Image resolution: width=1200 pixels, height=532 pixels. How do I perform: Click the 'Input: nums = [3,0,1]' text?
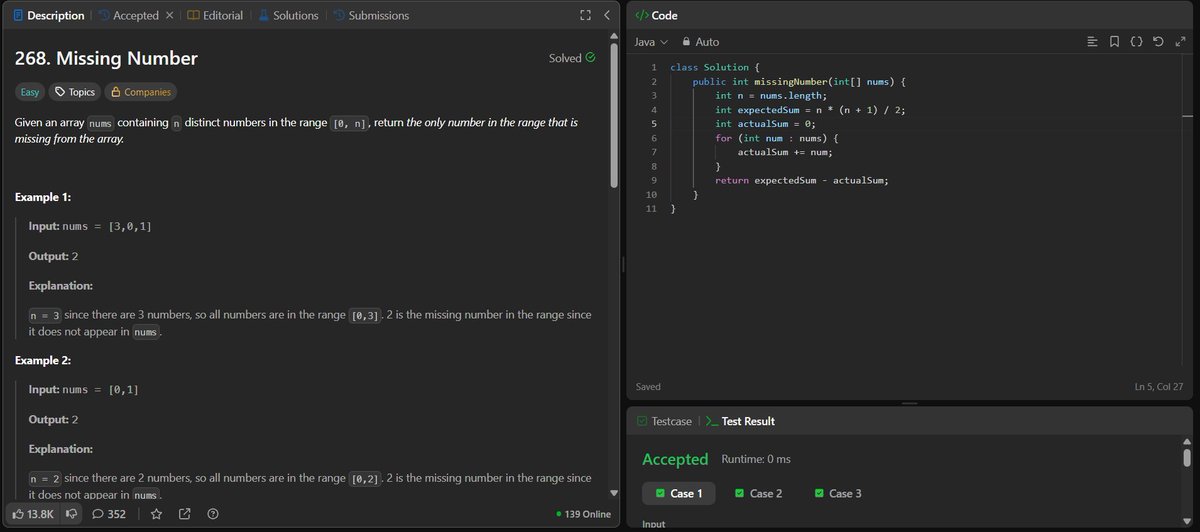coord(90,227)
